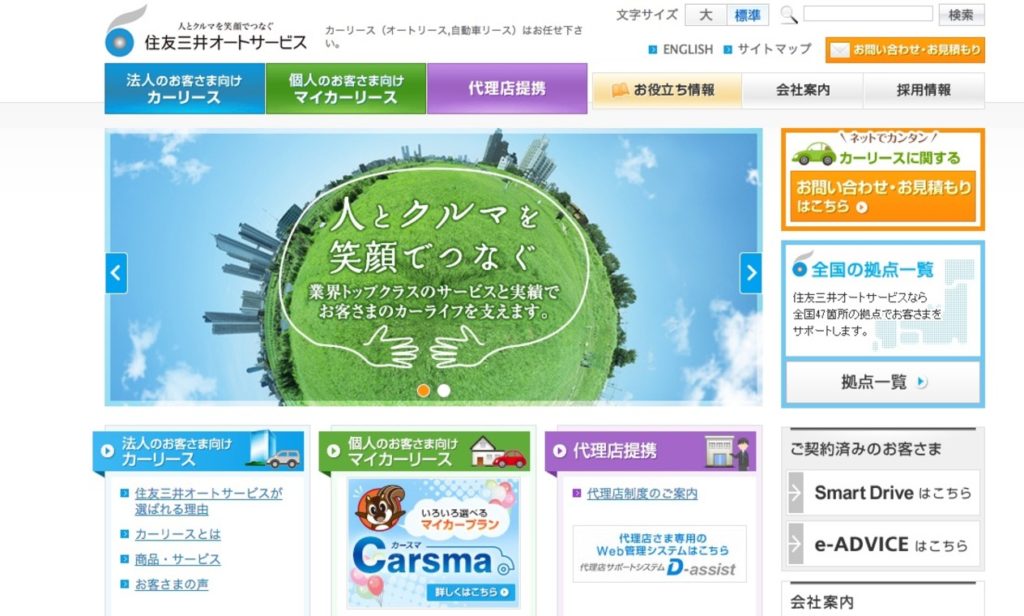Click the arrow icon beside e-ADVICE

[795, 544]
